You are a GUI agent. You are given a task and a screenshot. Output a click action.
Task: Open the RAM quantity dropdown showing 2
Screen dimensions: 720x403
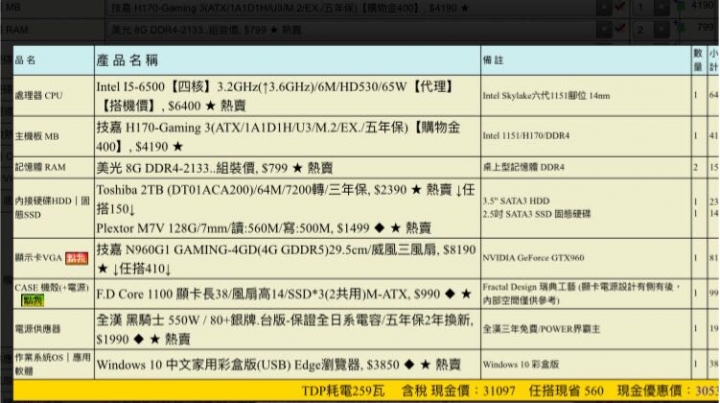[651, 30]
